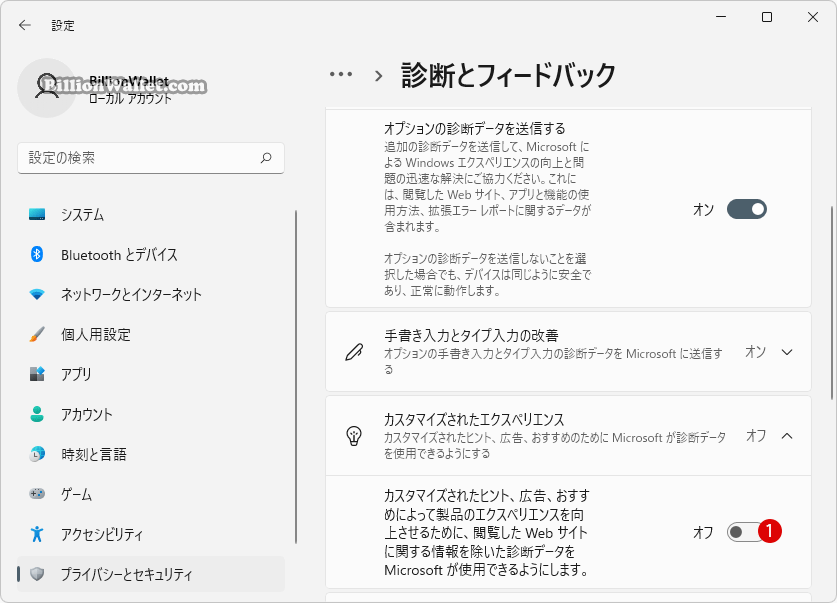Click ローカル アカウント profile name

pos(130,99)
